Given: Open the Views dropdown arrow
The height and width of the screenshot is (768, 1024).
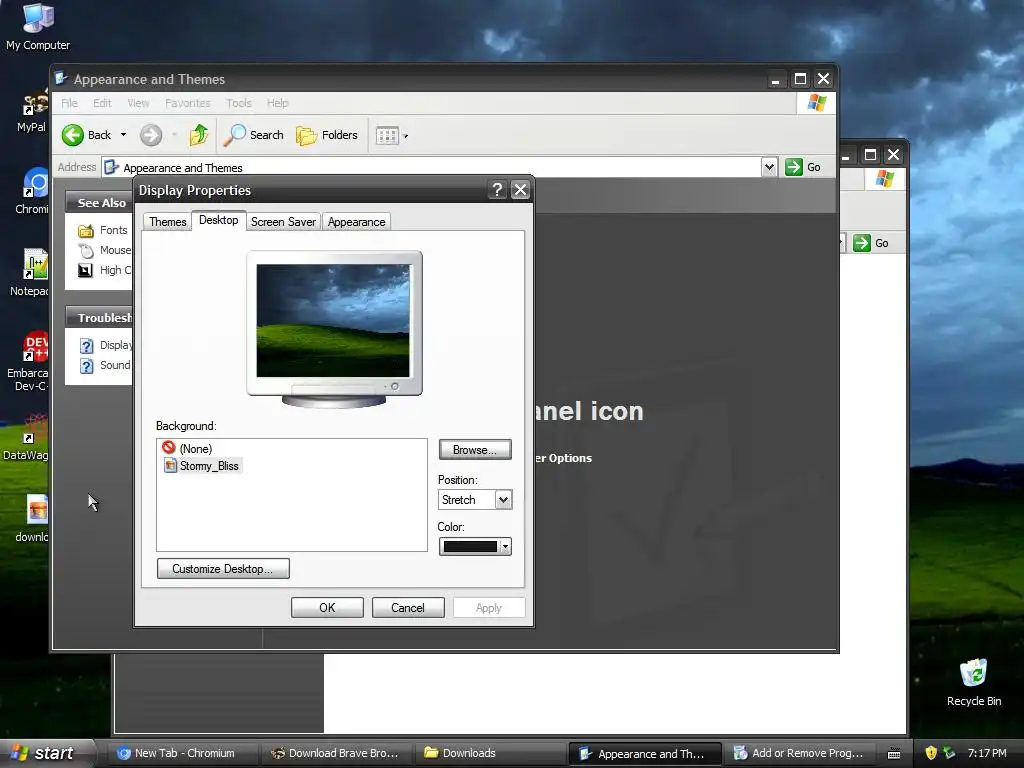Looking at the screenshot, I should (406, 136).
